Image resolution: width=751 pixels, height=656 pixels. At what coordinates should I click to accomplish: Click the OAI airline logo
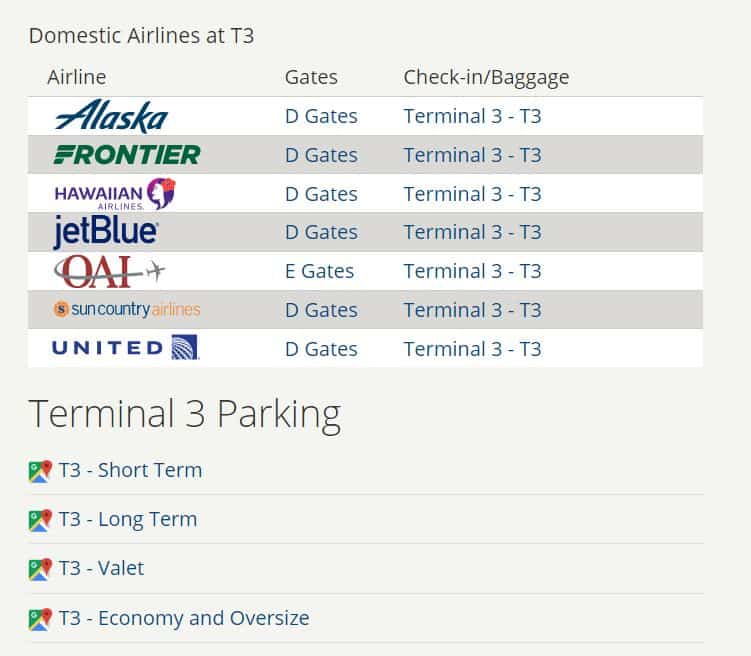tap(109, 271)
